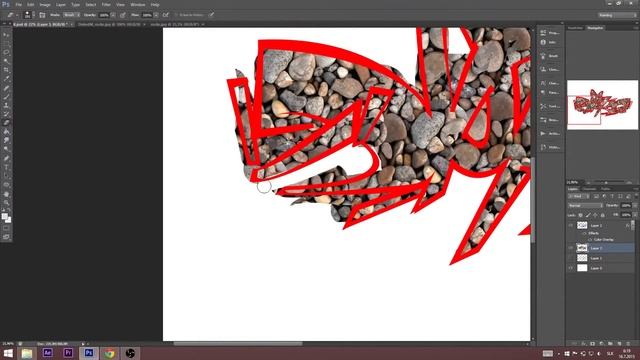Select the Pen tool
The width and height of the screenshot is (640, 360).
pyautogui.click(x=6, y=158)
